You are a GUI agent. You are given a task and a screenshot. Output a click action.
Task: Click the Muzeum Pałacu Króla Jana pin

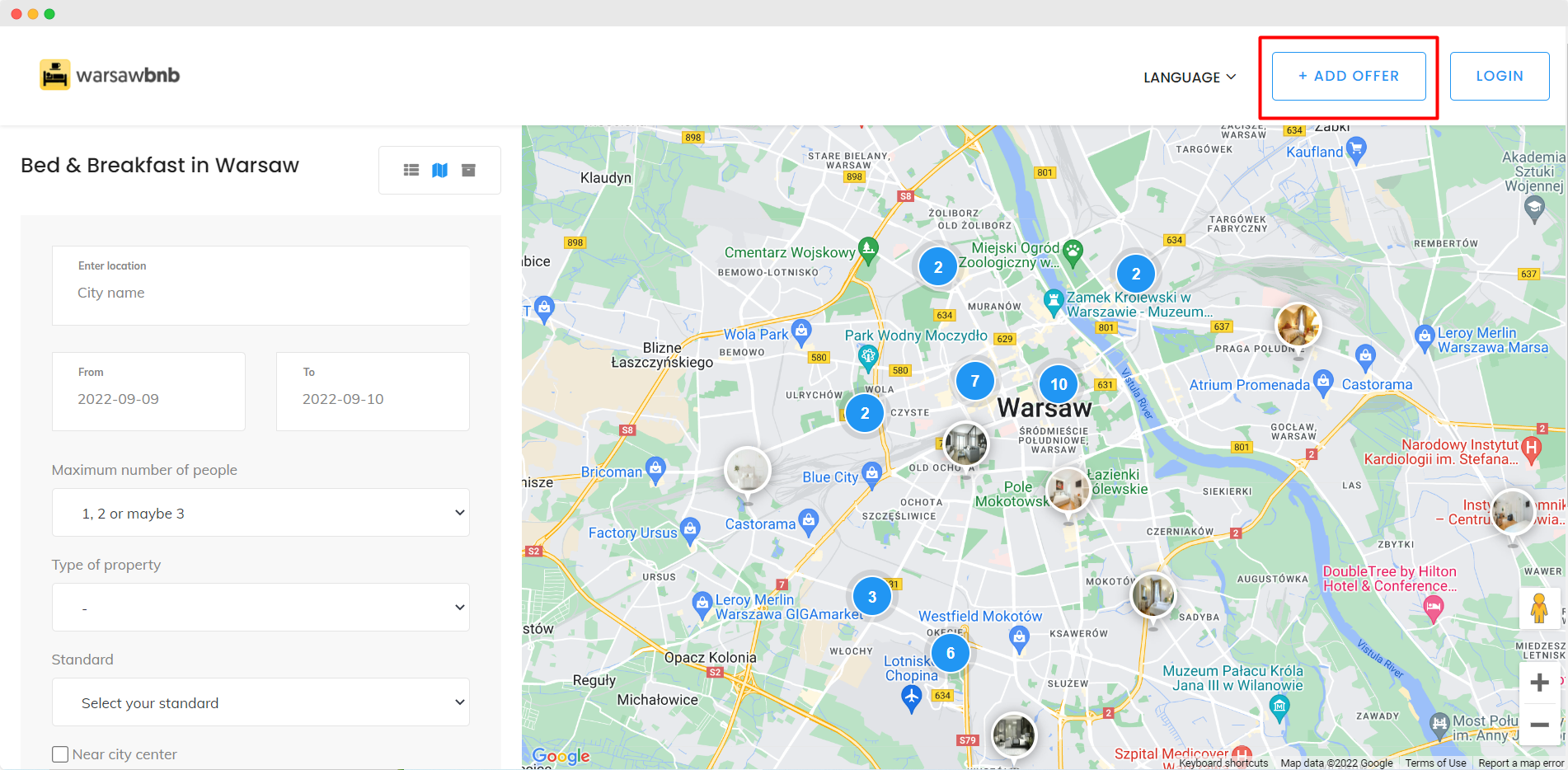coord(1279,707)
